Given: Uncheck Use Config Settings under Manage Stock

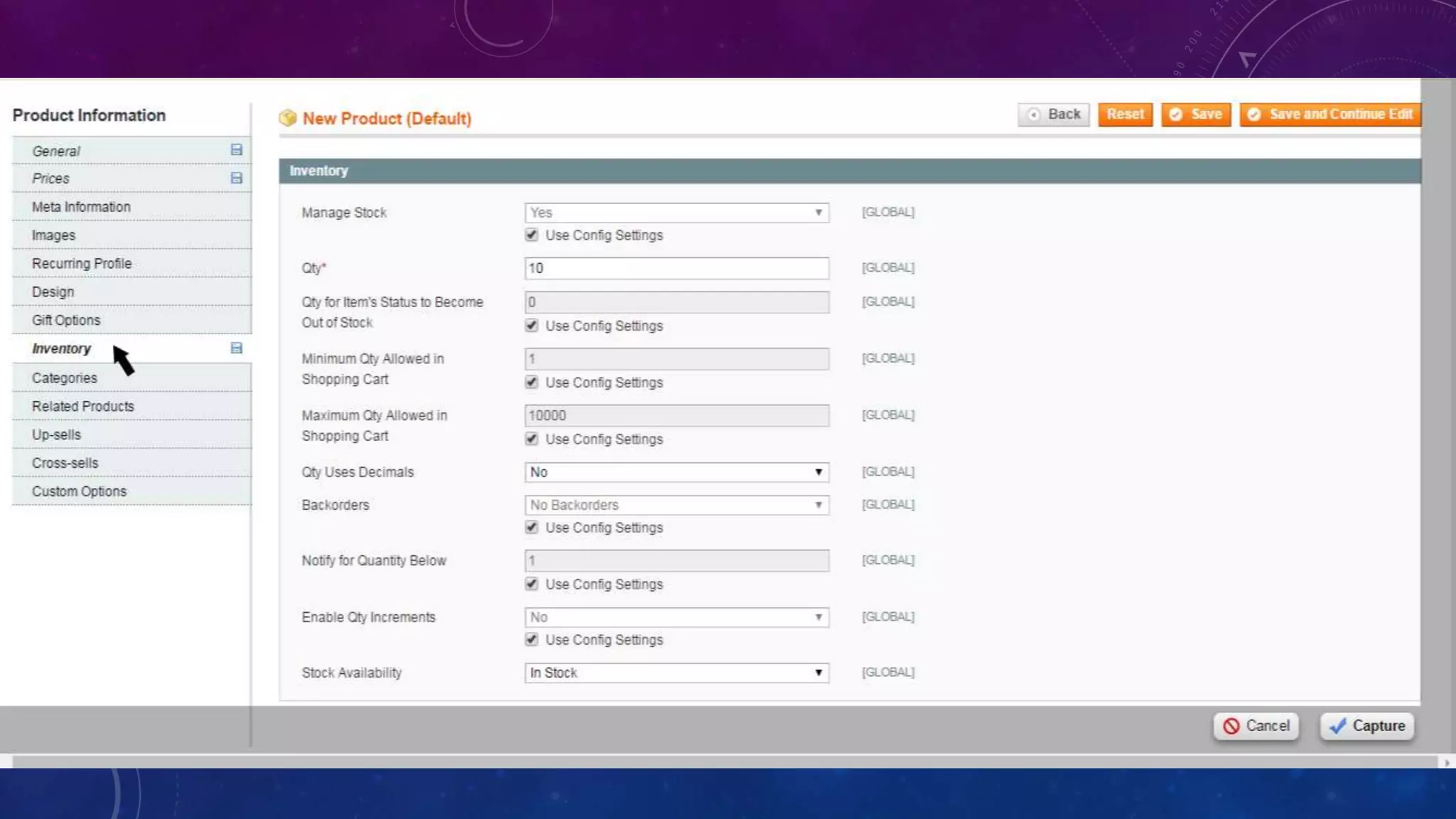Looking at the screenshot, I should pyautogui.click(x=531, y=235).
